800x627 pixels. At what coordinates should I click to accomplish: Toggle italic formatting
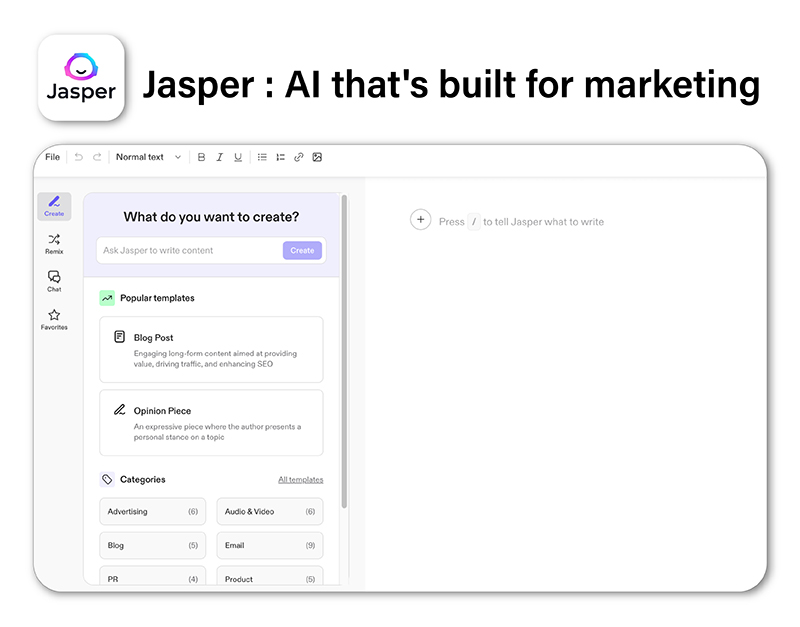coord(219,157)
